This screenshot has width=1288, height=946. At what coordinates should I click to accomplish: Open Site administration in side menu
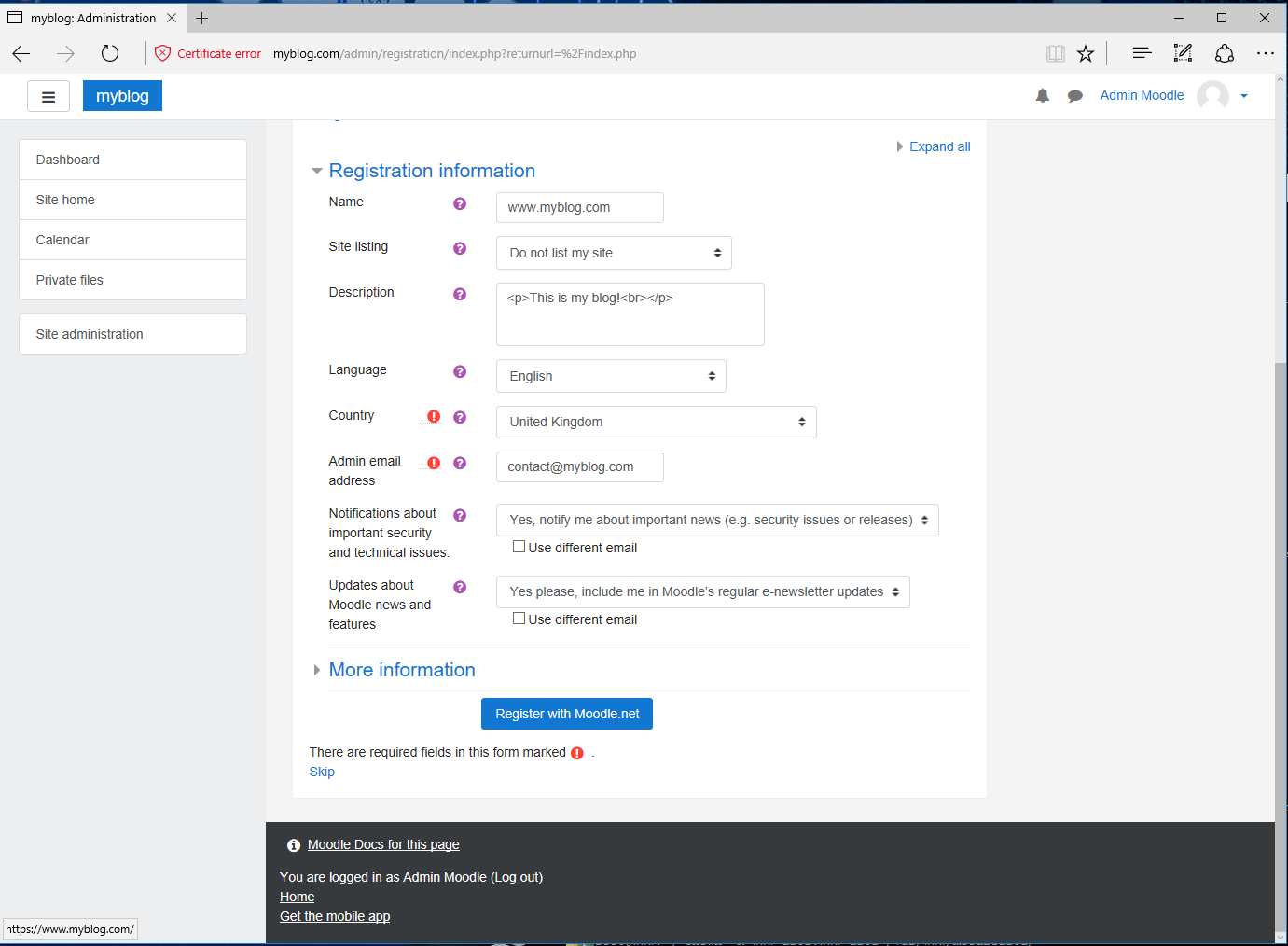[132, 334]
